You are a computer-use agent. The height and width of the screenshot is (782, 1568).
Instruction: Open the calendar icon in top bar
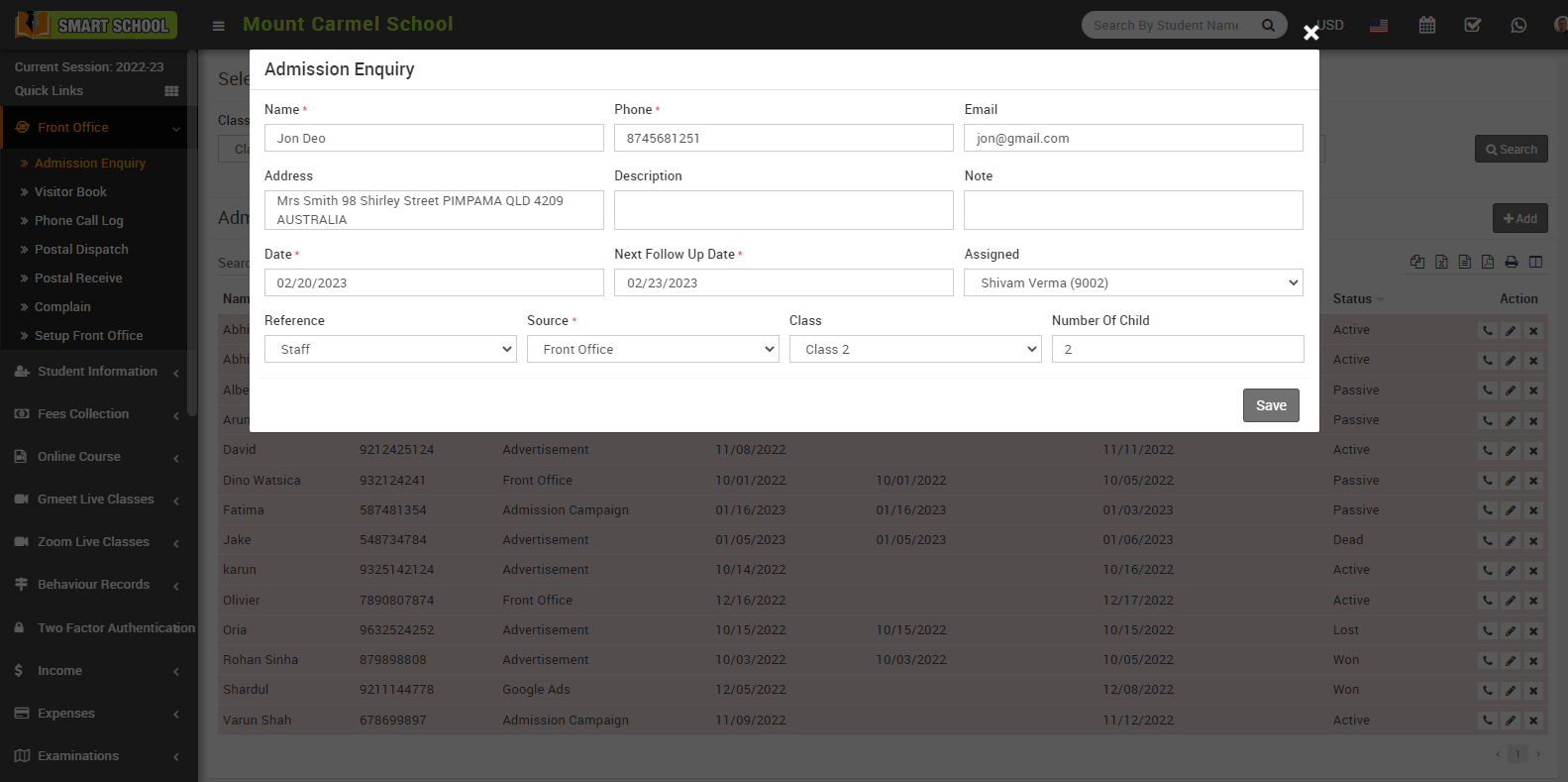point(1426,25)
